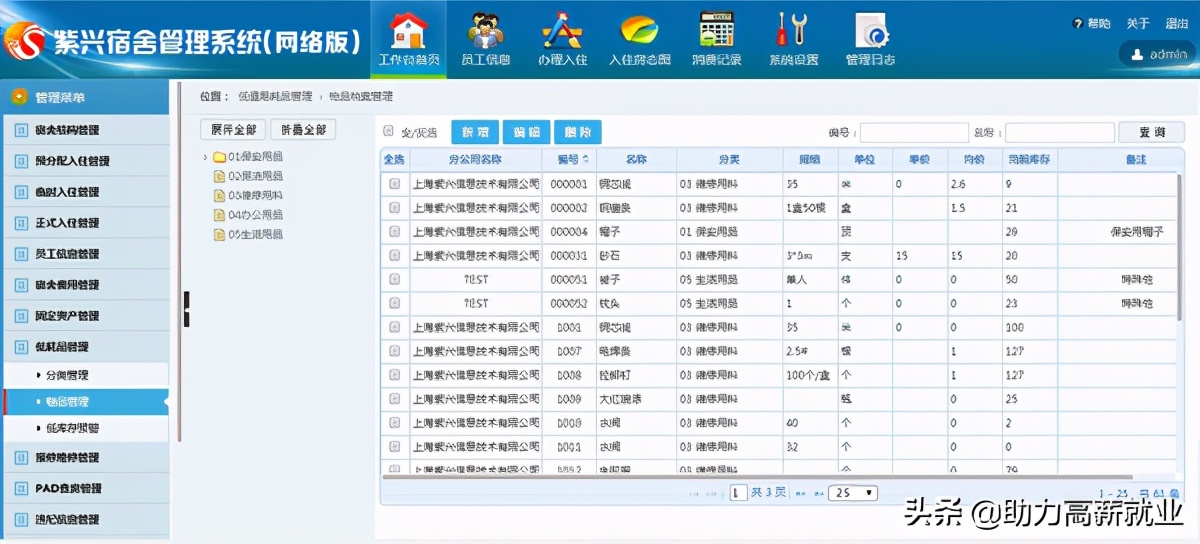Click the remark cell 保安用帽子

(1137, 232)
